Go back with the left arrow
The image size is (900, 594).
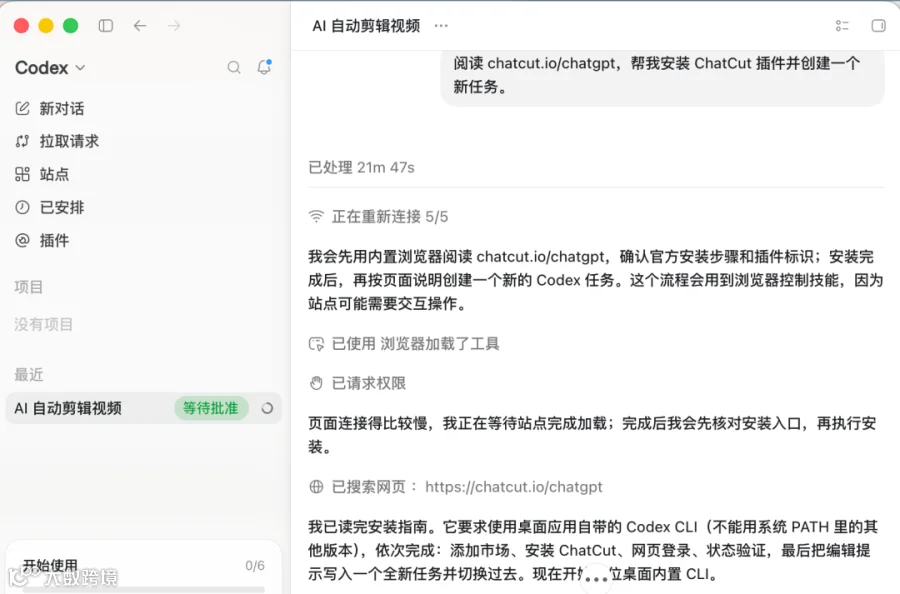[140, 26]
